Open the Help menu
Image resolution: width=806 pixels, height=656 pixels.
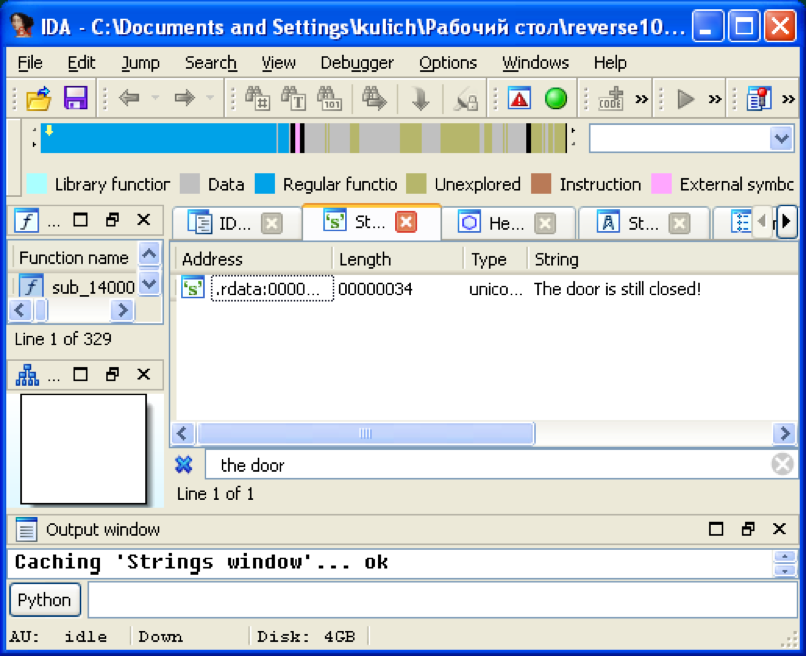610,63
